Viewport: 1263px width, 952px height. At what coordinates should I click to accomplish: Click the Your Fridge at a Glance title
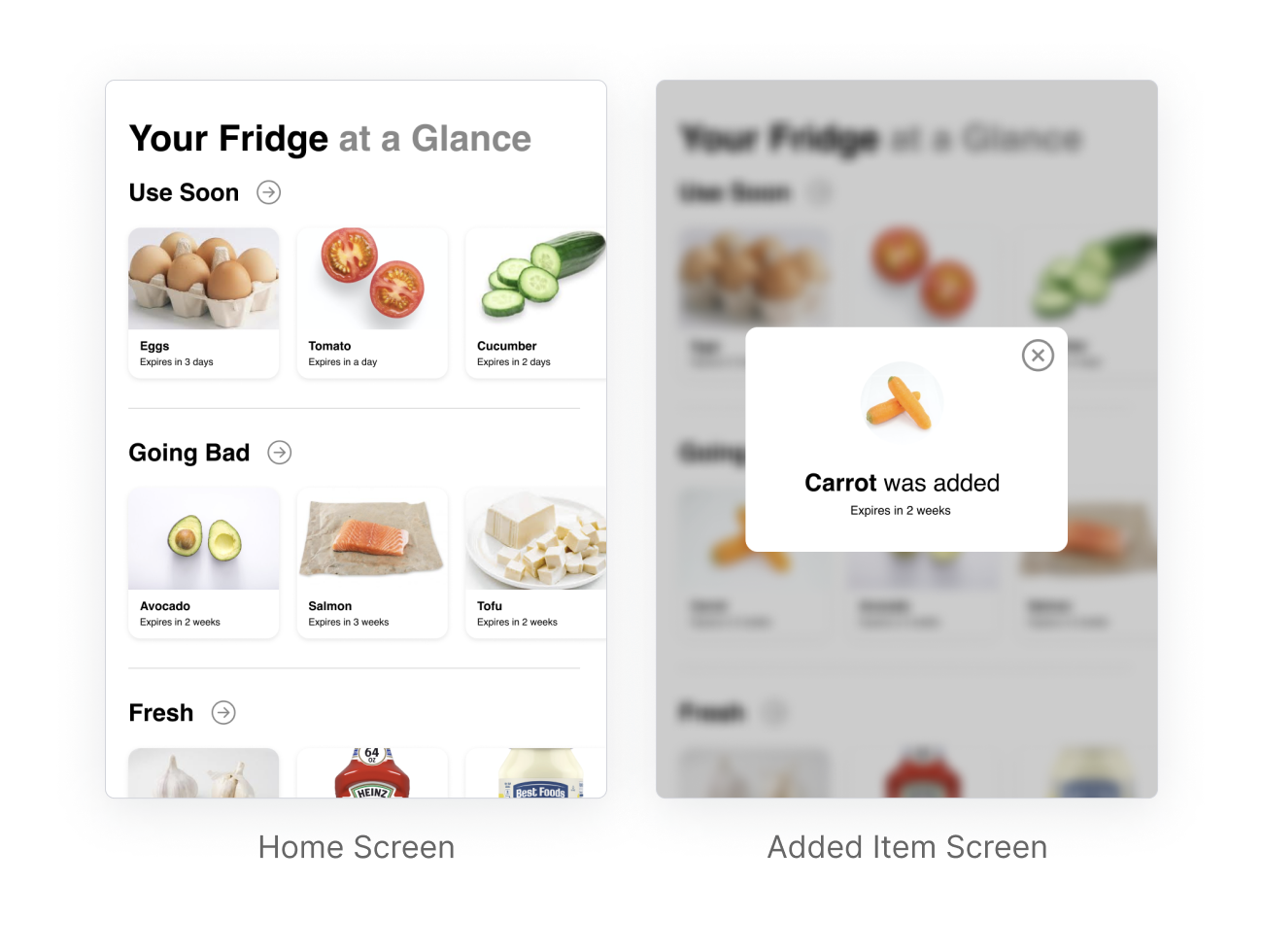330,139
